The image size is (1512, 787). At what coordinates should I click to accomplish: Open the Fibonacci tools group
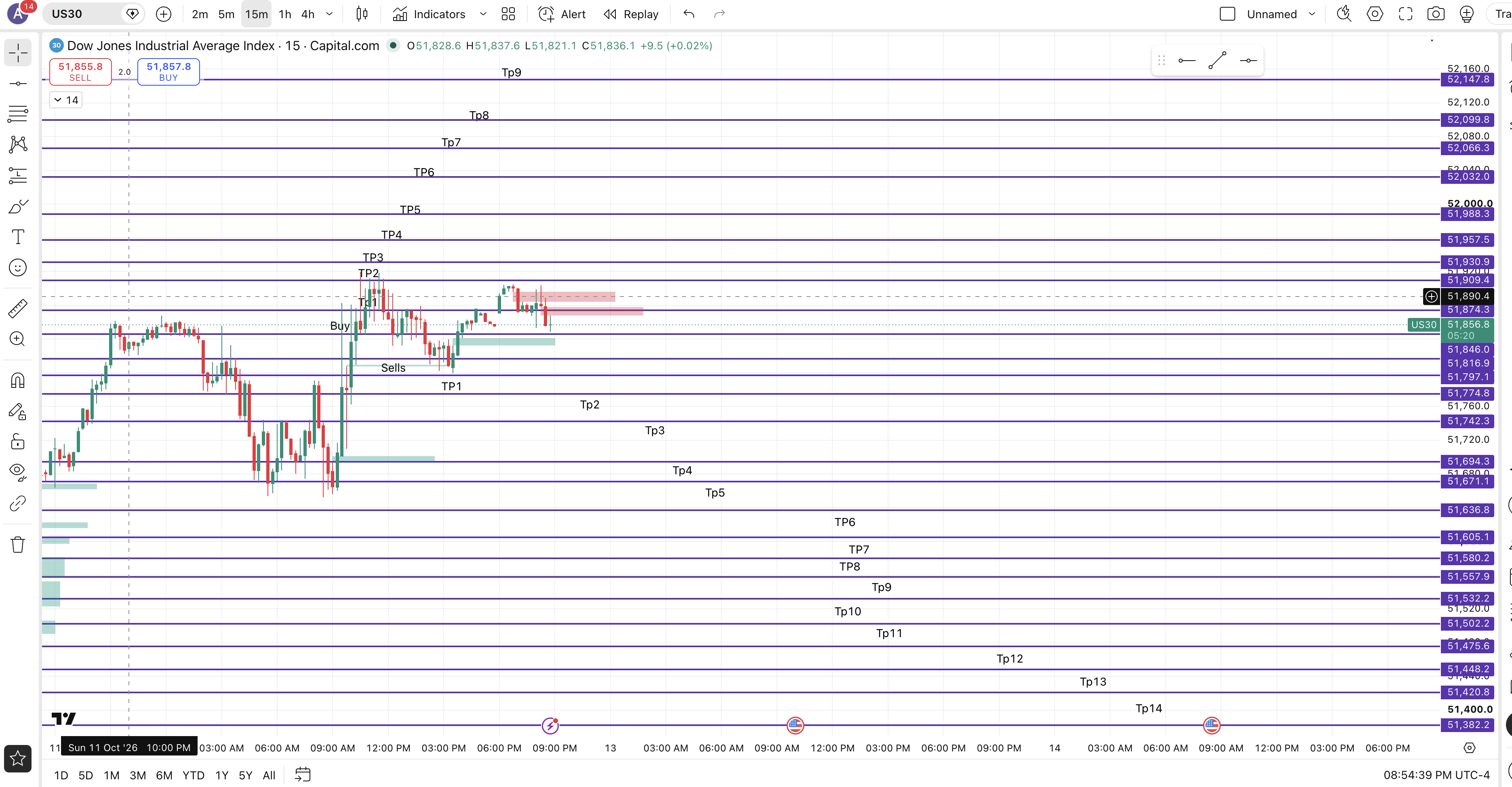18,114
